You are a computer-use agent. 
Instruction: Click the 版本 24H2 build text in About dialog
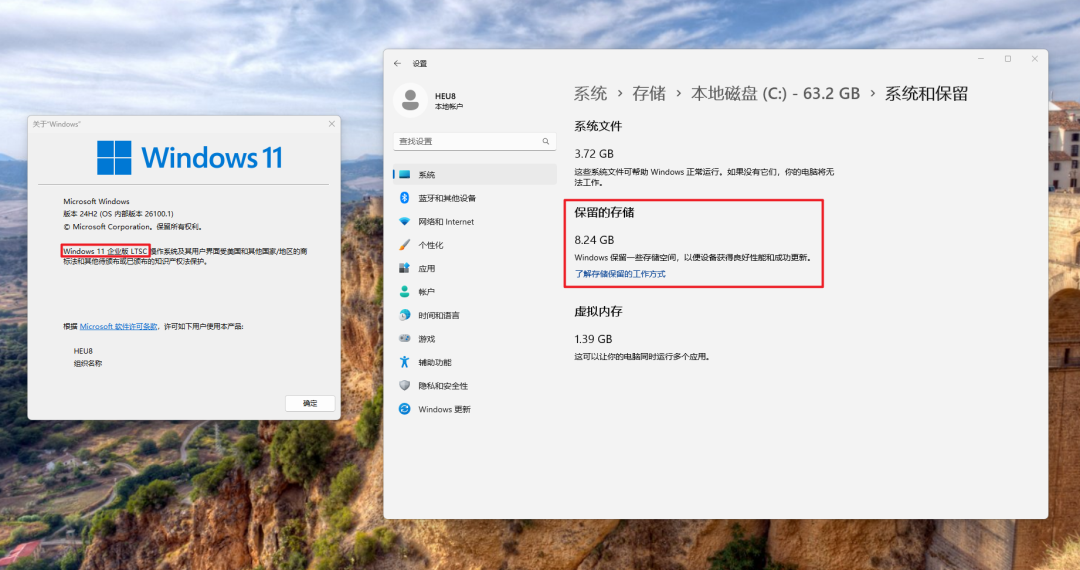point(118,214)
